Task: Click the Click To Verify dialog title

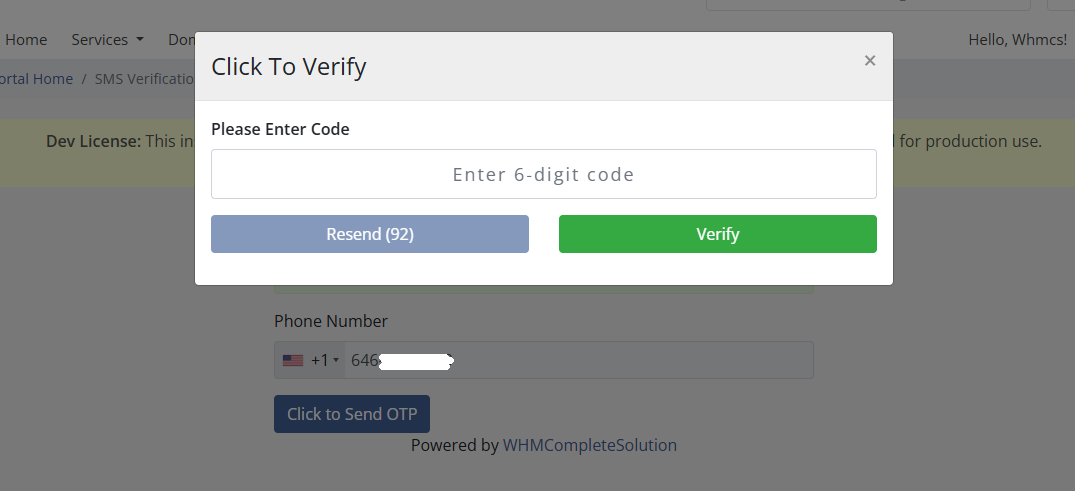Action: pos(289,67)
